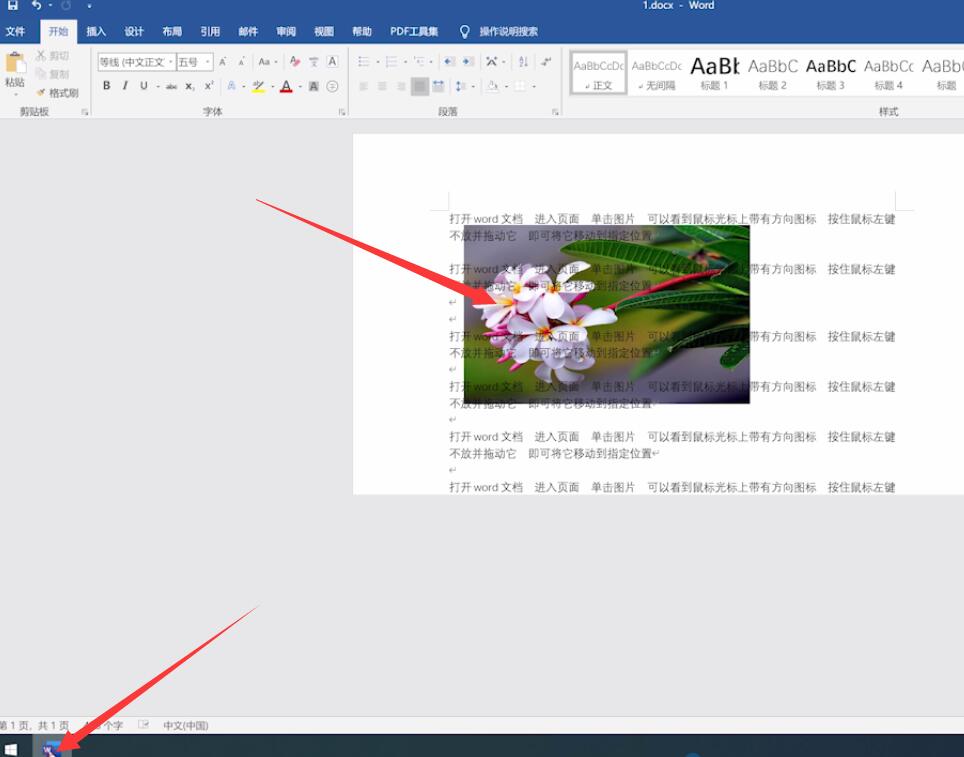Switch to the 布局 (Layout) tab

pyautogui.click(x=172, y=31)
